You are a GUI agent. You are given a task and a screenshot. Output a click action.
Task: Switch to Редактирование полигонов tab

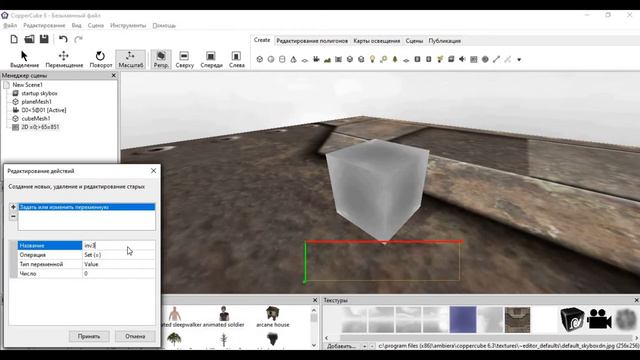pos(312,41)
